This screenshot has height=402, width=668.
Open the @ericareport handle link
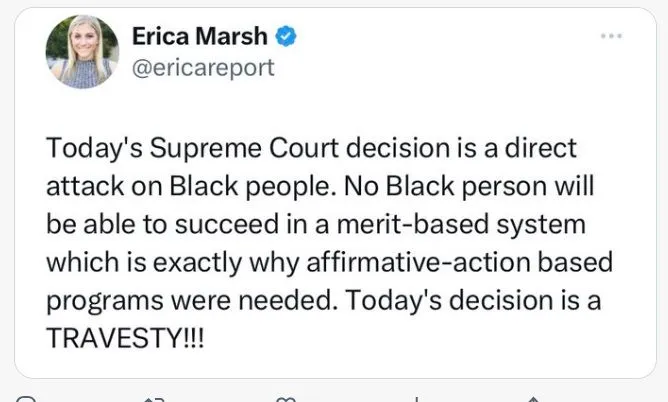pos(202,67)
